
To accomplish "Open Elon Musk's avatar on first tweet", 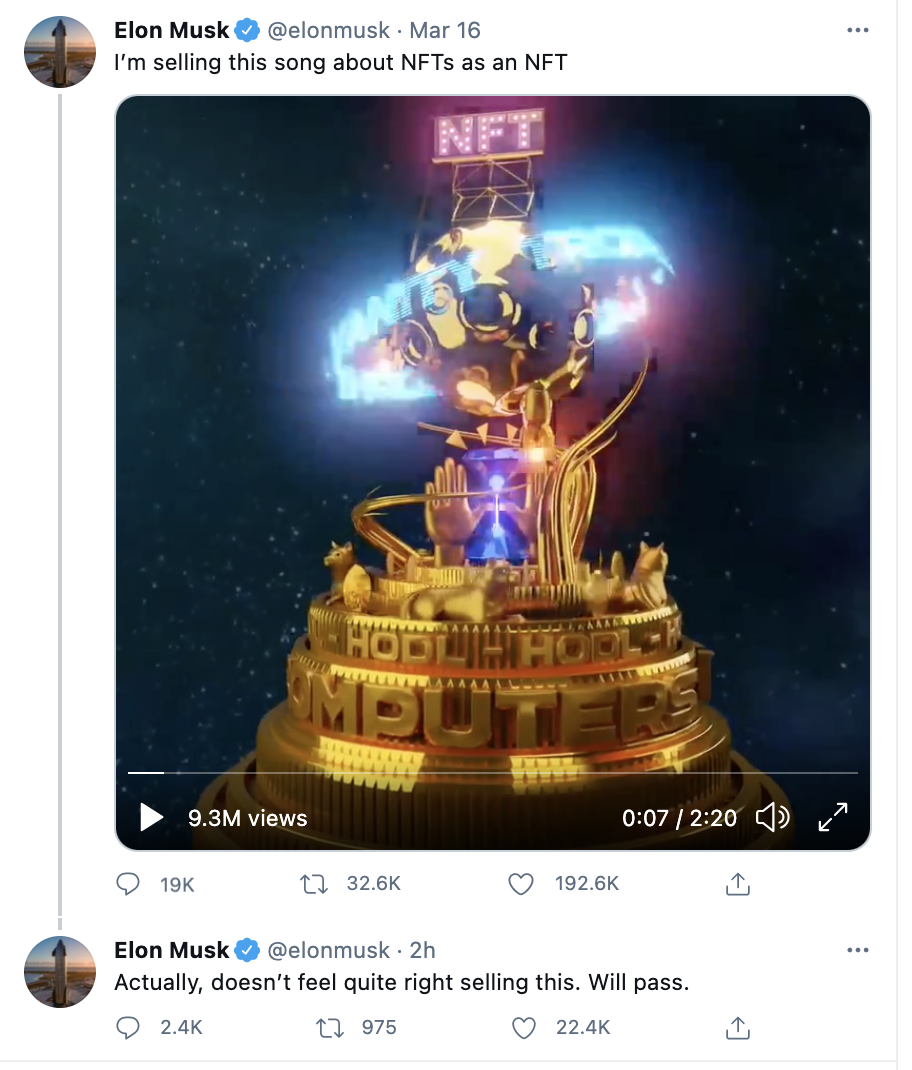I will pyautogui.click(x=59, y=51).
